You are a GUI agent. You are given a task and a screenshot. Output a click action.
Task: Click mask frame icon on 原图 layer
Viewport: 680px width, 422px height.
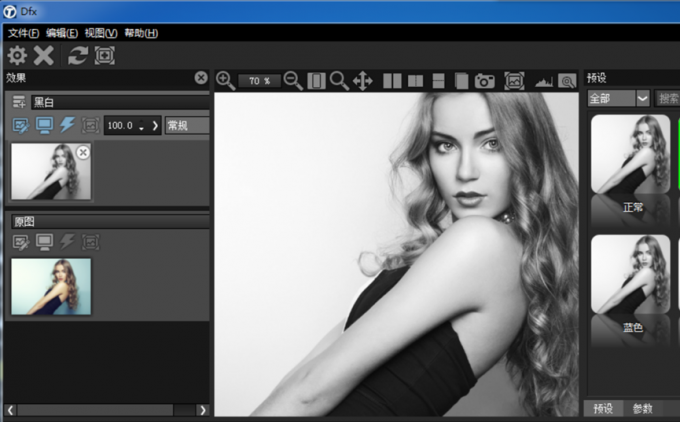point(90,242)
